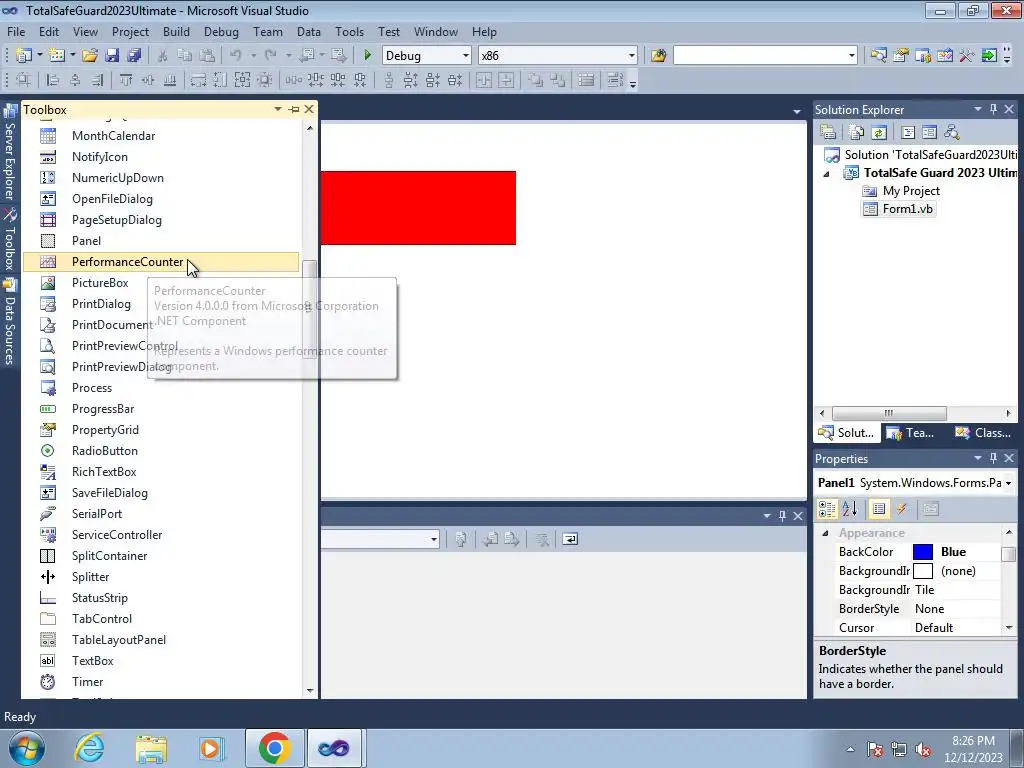The image size is (1024, 768).
Task: Toggle Alphabetical sort in Properties window
Action: point(850,509)
